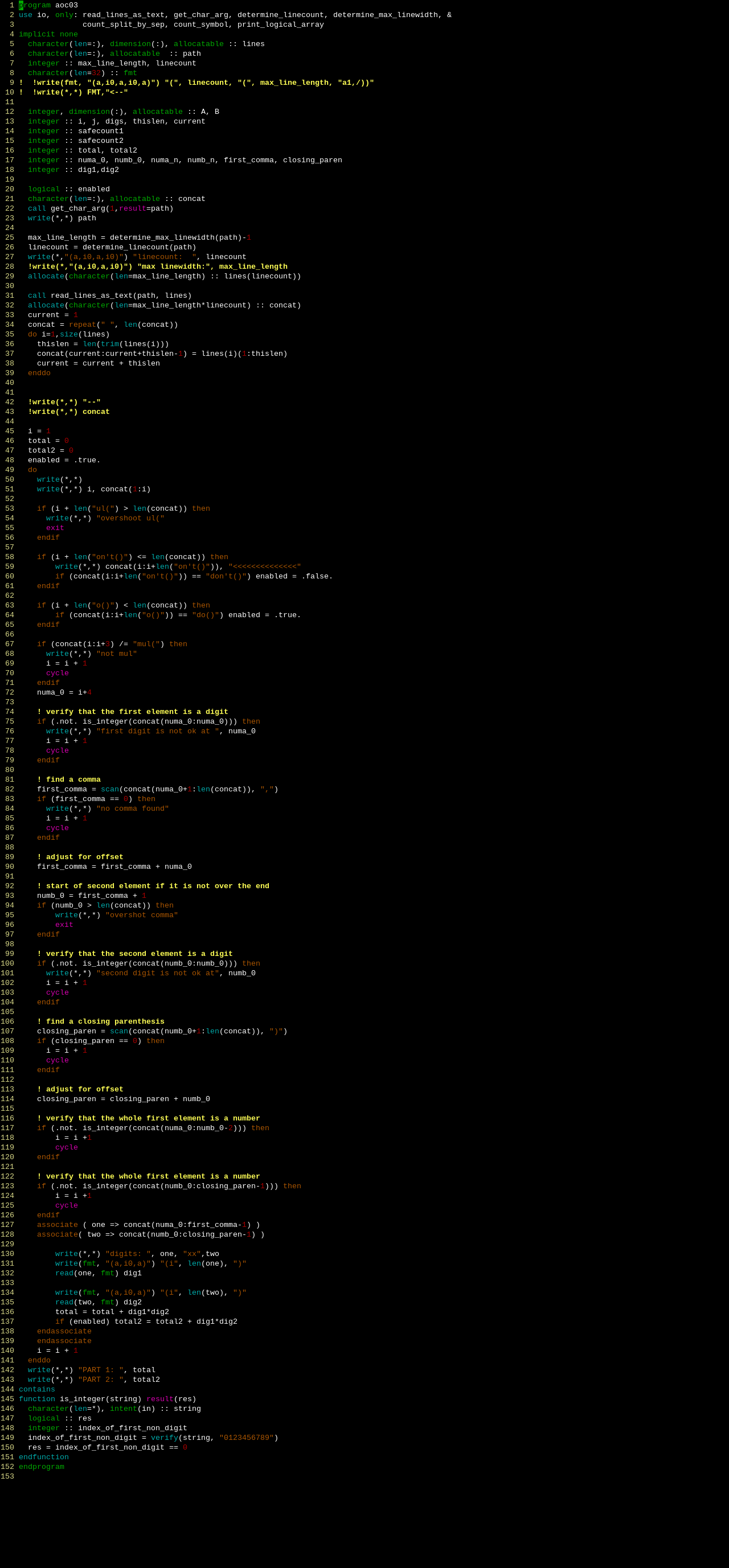The image size is (729, 1568).
Task: Click comment '! verify that the second element is a digit'
Action: click(134, 954)
